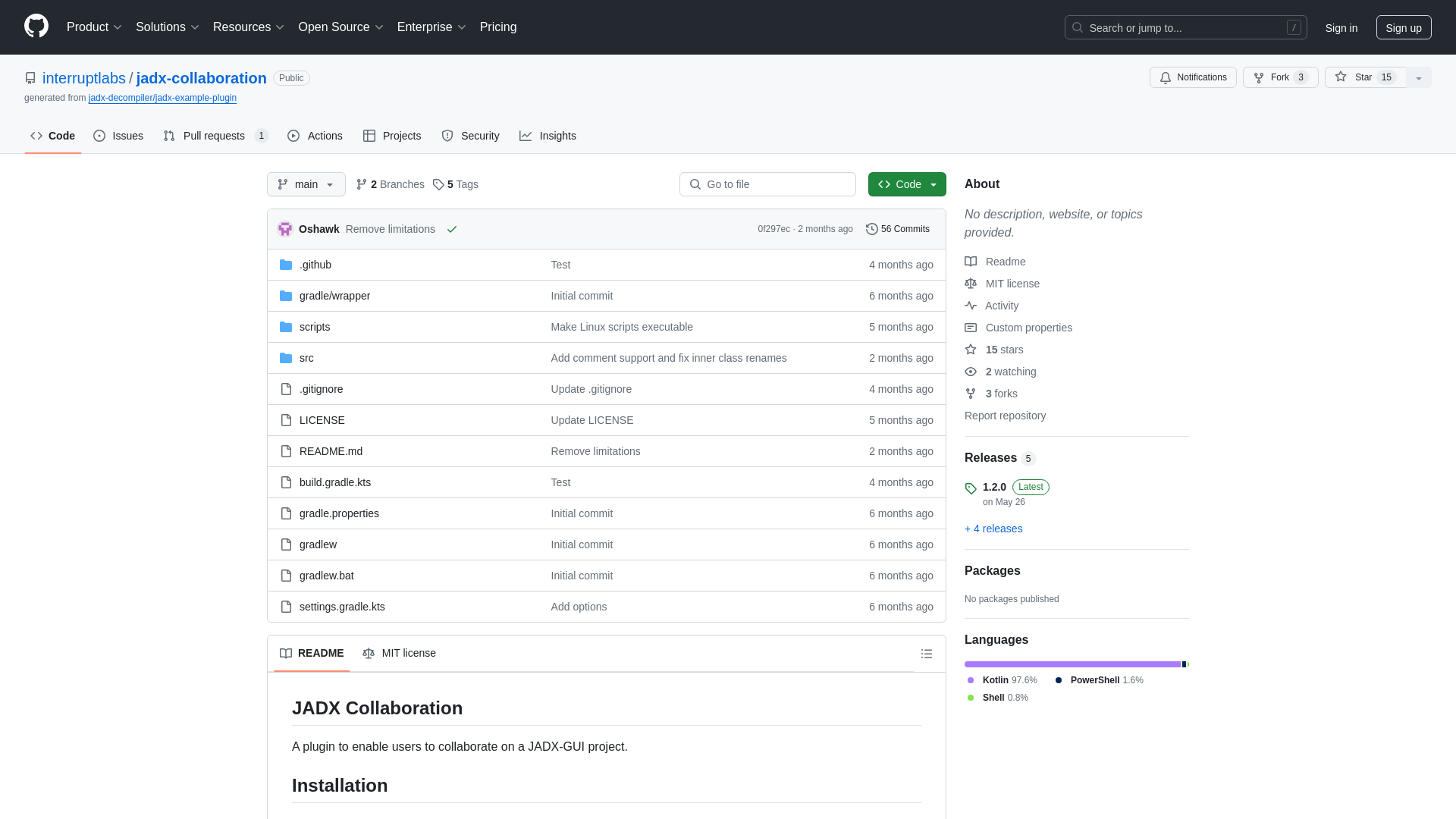View the 56 Commits history
Screen dimensions: 1456x819
[898, 229]
